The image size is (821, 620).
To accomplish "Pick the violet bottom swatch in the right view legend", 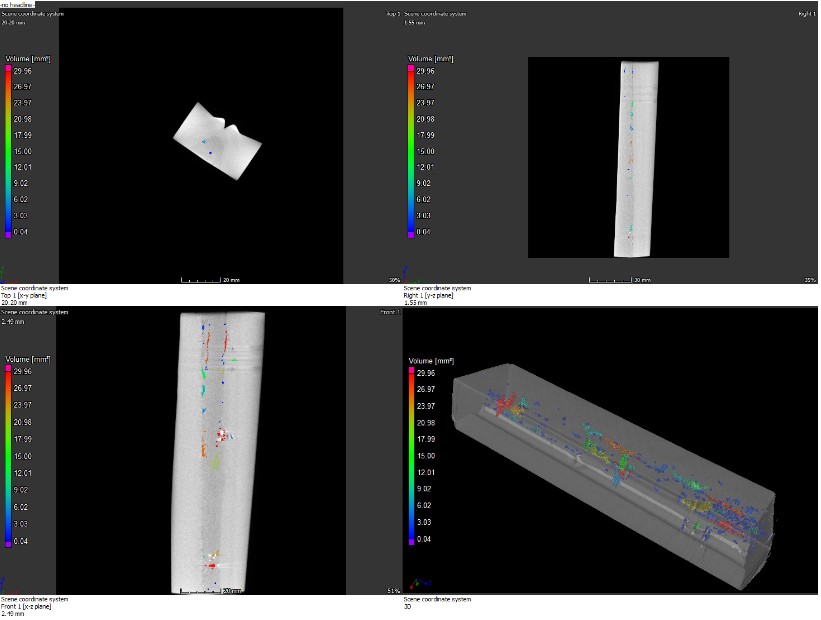I will click(x=411, y=235).
